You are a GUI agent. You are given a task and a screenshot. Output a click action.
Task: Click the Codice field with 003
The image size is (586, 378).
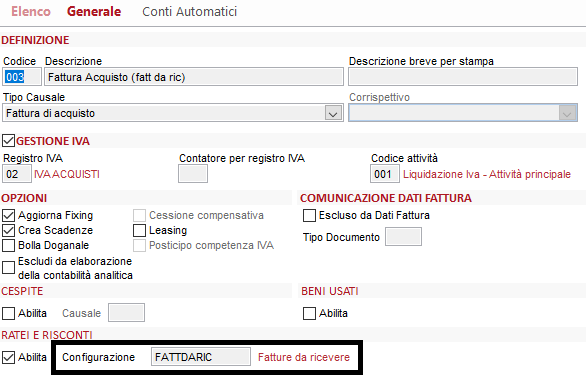pyautogui.click(x=22, y=77)
